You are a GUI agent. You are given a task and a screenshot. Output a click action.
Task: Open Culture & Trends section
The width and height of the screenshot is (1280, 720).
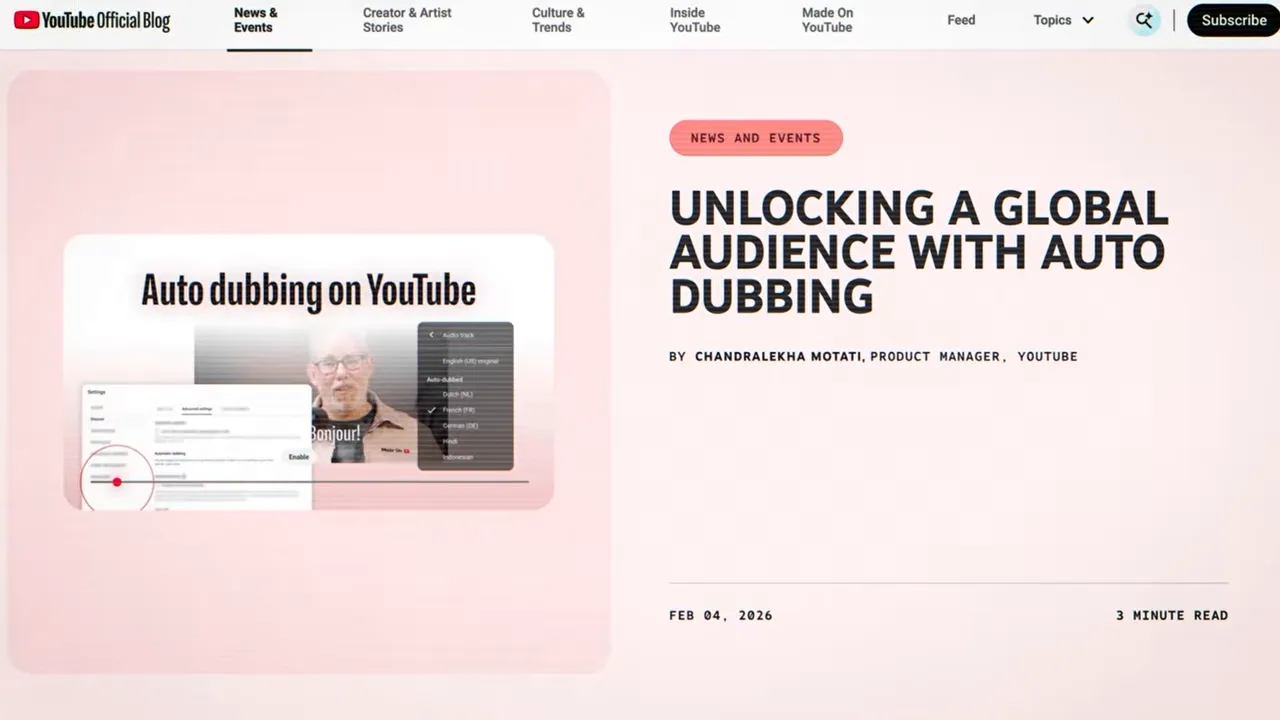pyautogui.click(x=558, y=20)
